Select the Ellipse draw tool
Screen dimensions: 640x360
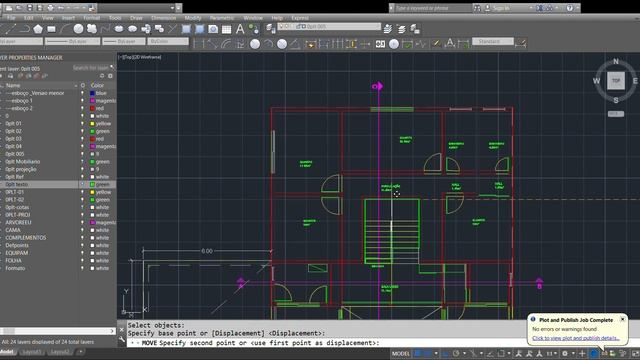119,29
